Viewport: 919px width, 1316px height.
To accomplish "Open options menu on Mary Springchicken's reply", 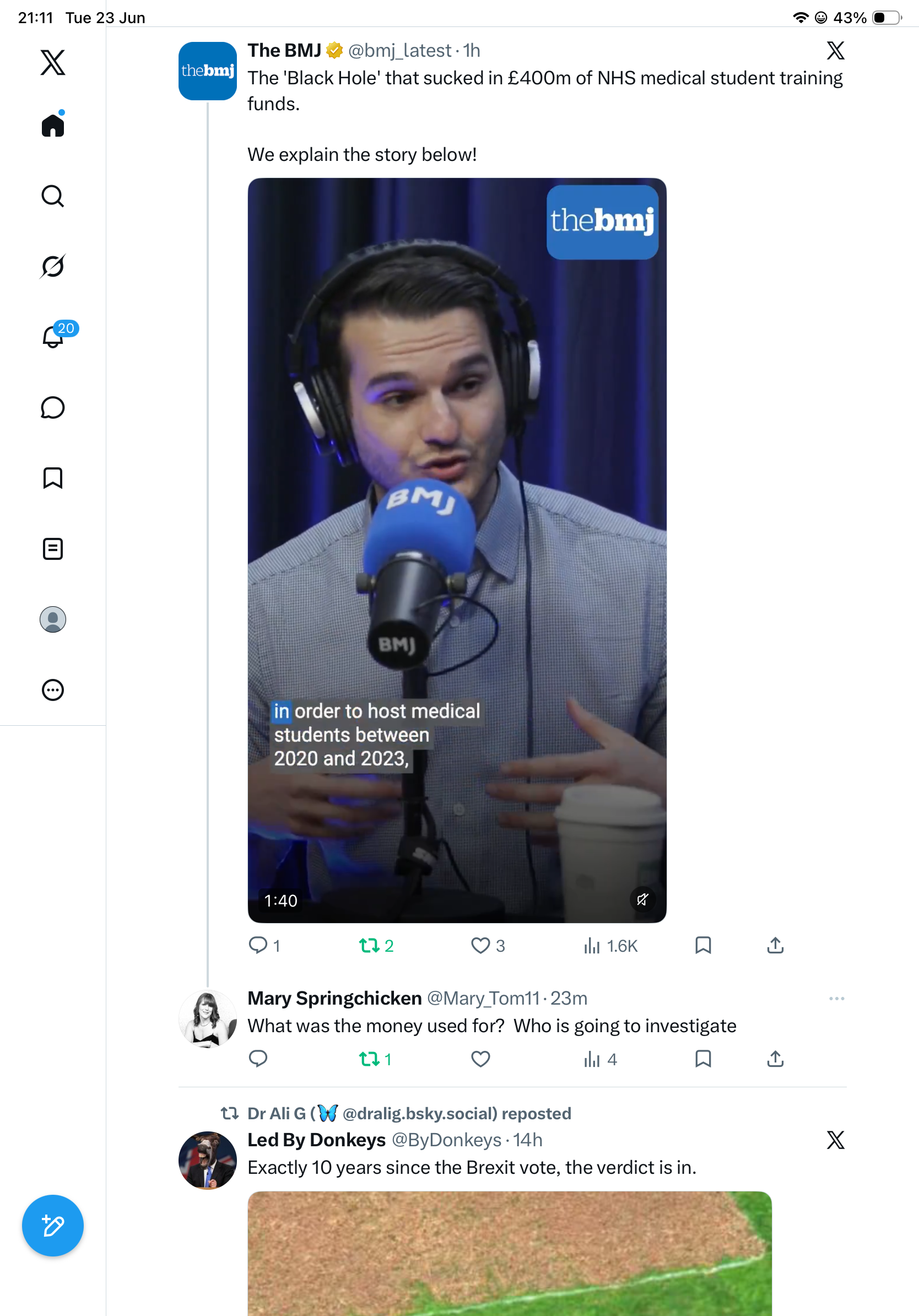I will pos(836,999).
